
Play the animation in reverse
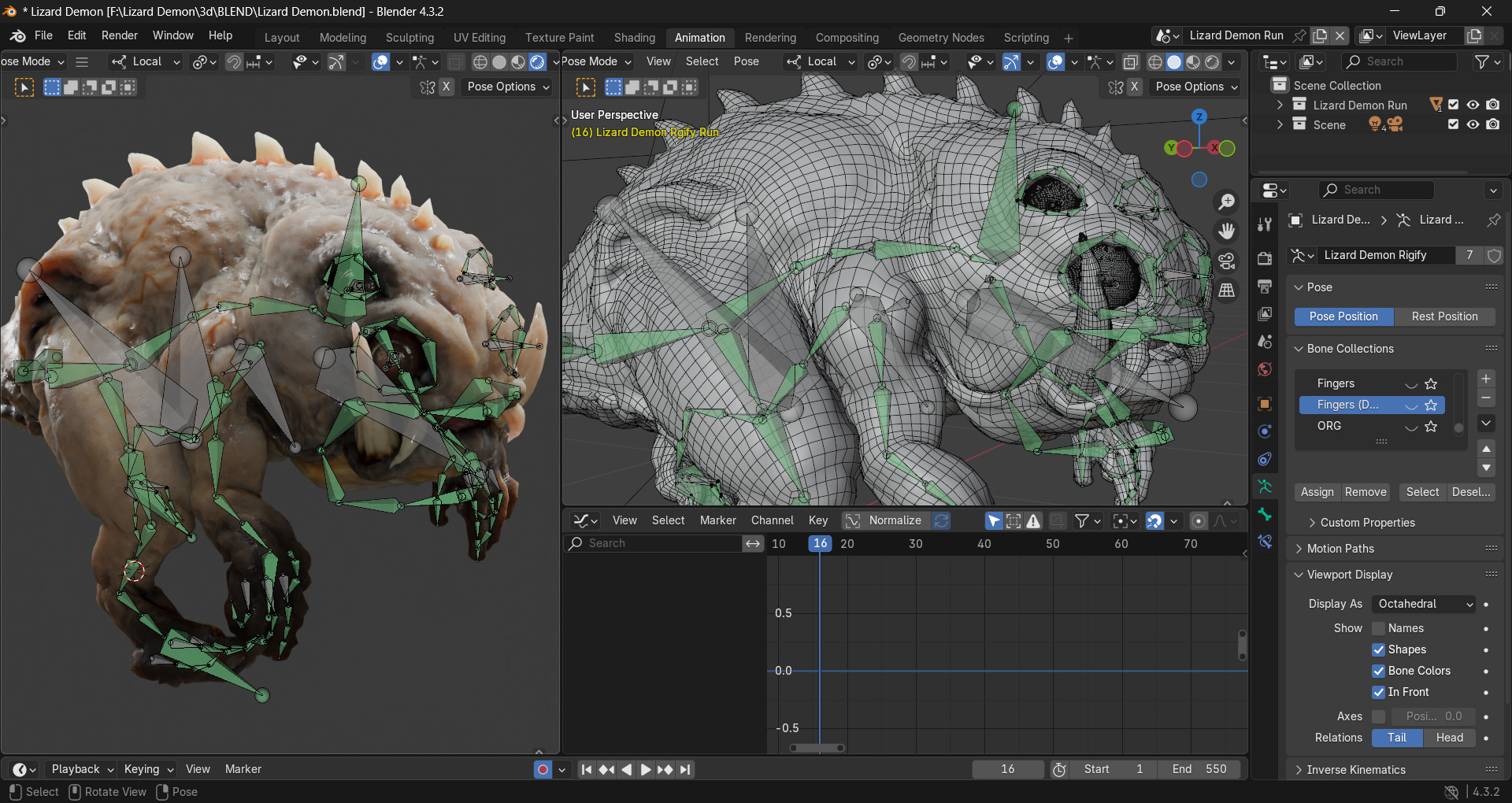click(x=626, y=769)
